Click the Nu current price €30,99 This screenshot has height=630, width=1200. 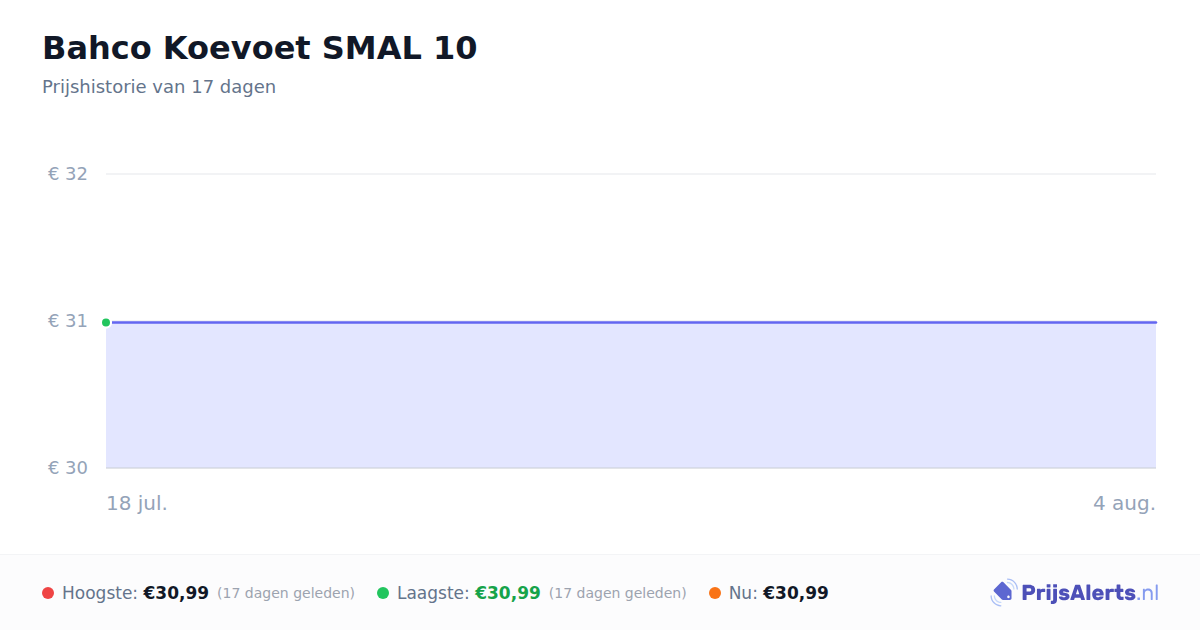(x=796, y=593)
